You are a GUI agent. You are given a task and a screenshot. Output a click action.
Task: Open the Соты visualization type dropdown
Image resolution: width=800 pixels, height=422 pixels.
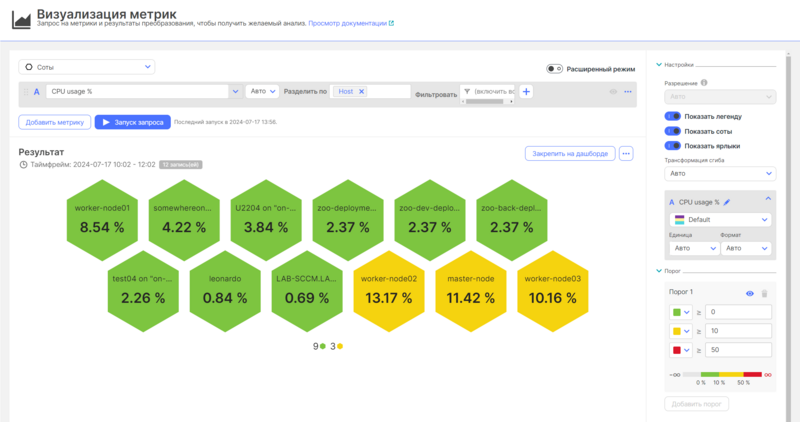click(87, 67)
